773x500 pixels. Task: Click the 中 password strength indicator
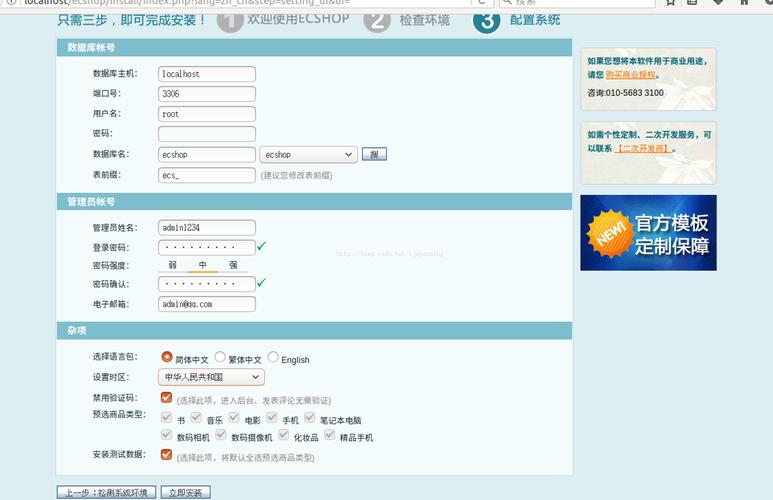point(203,265)
